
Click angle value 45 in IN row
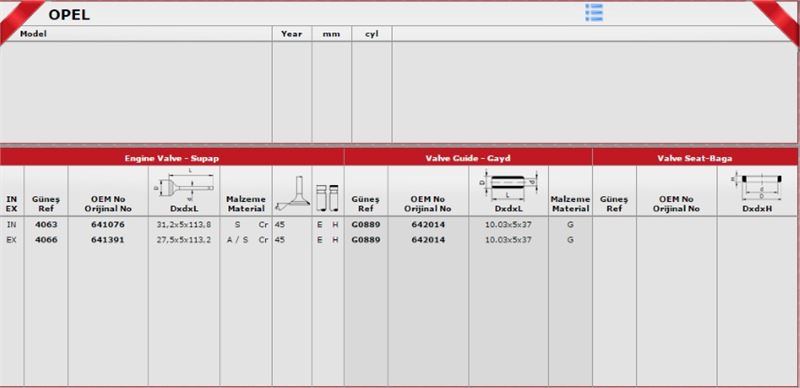[x=280, y=224]
